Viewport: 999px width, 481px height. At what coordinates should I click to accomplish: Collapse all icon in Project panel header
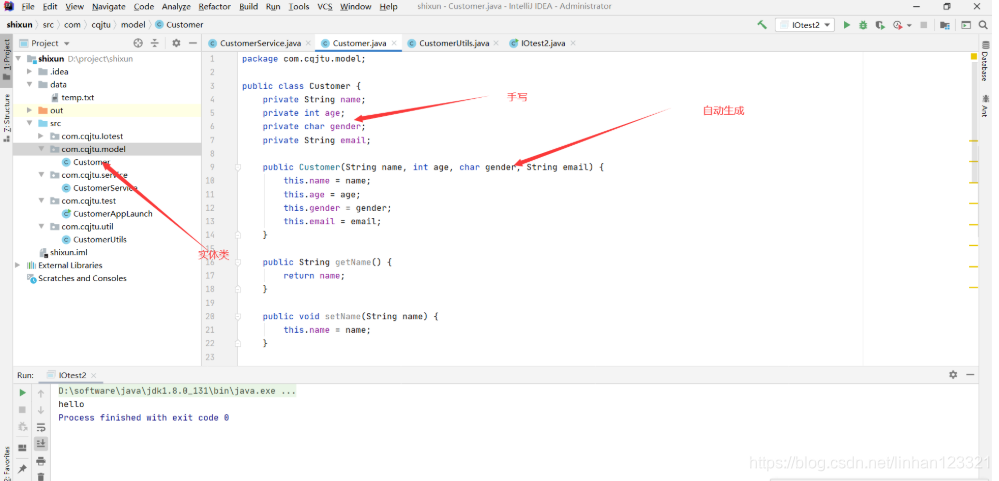coord(154,43)
